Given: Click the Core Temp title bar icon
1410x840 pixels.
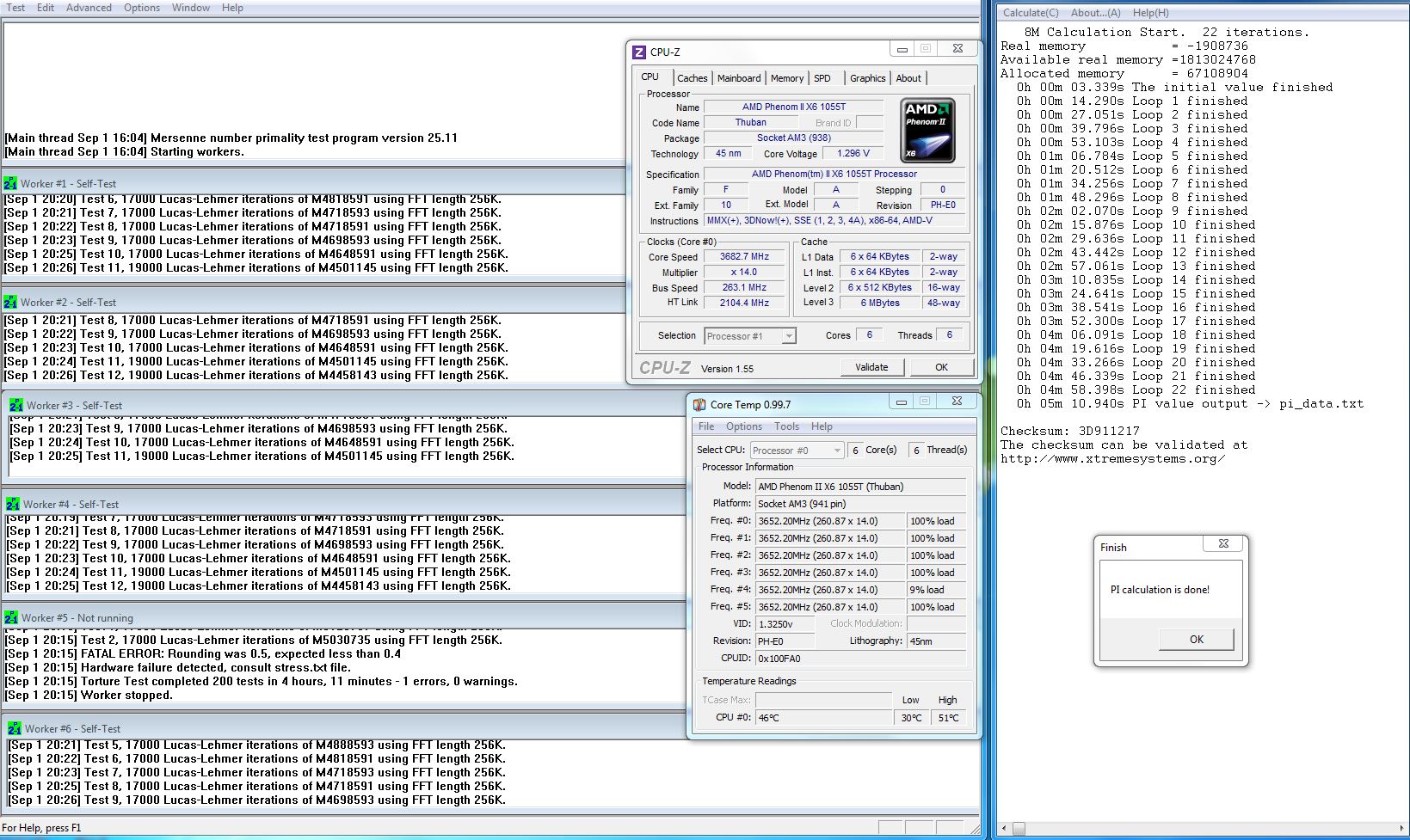Looking at the screenshot, I should coord(699,404).
